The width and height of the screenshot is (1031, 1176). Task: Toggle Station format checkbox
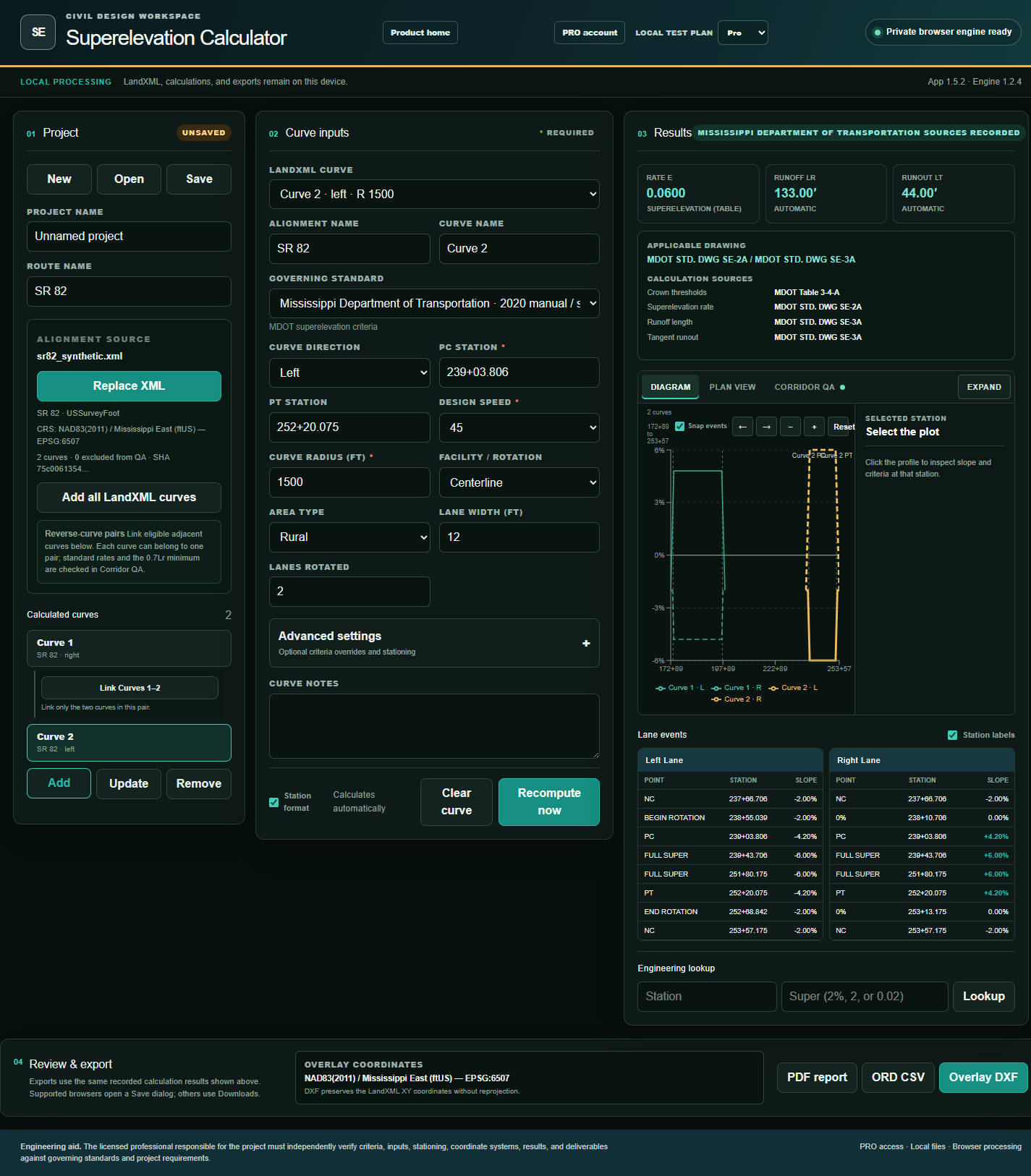273,802
